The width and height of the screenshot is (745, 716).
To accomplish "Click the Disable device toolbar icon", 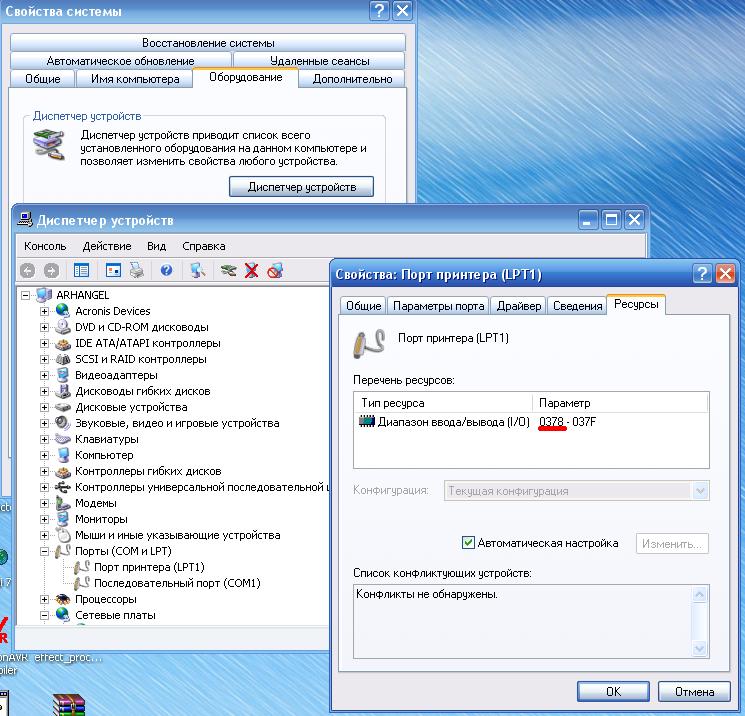I will (x=275, y=270).
